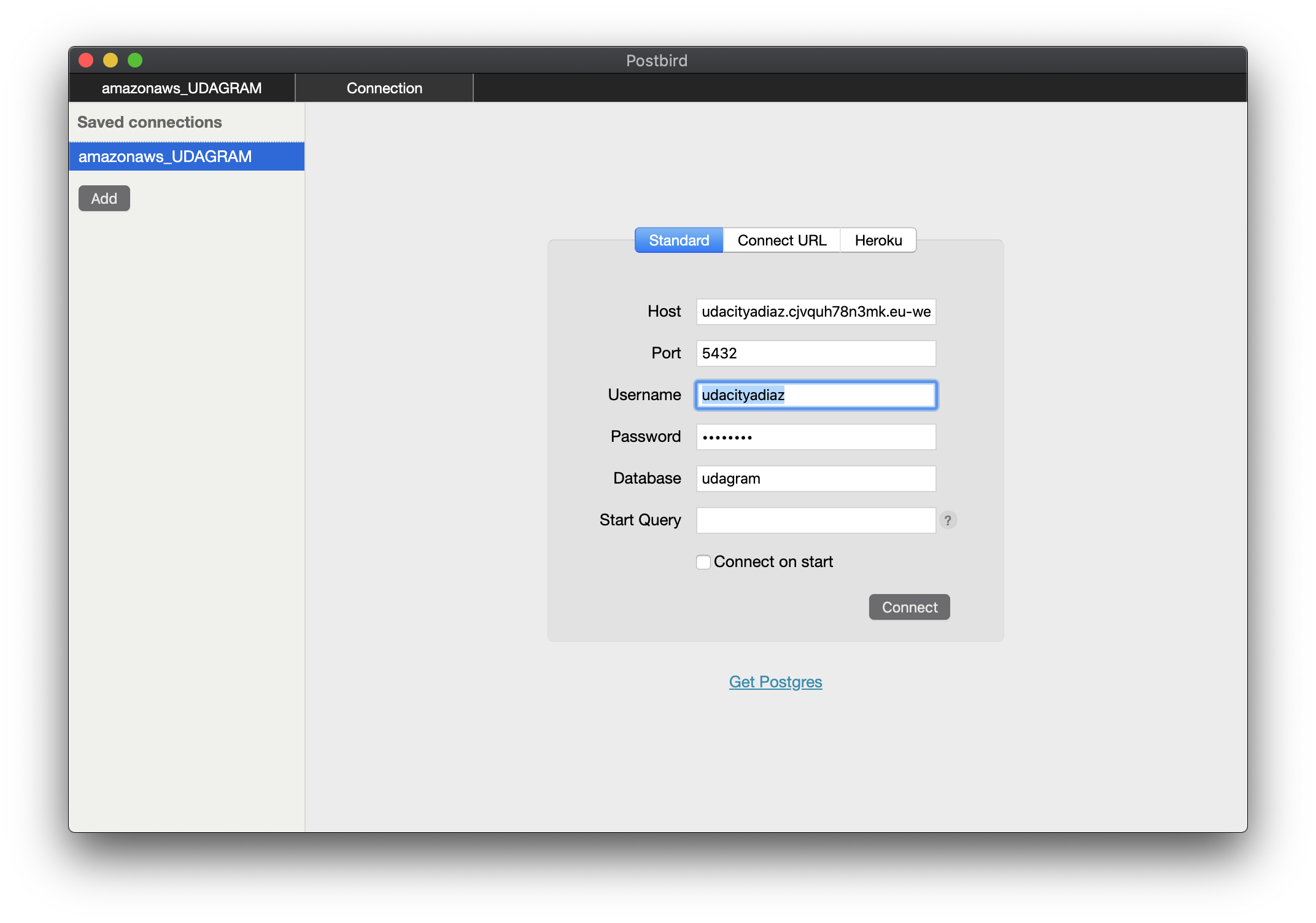Screen dimensions: 1316x923
Task: Open the Get Postgres link
Action: [775, 682]
